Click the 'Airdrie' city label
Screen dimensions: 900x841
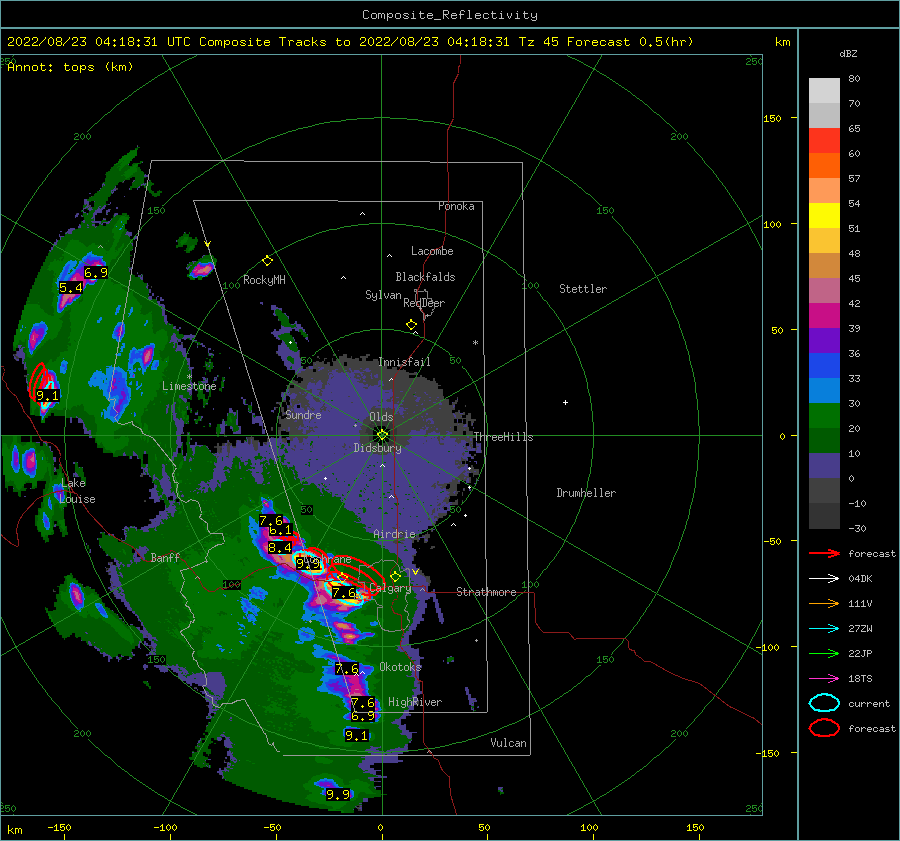394,534
